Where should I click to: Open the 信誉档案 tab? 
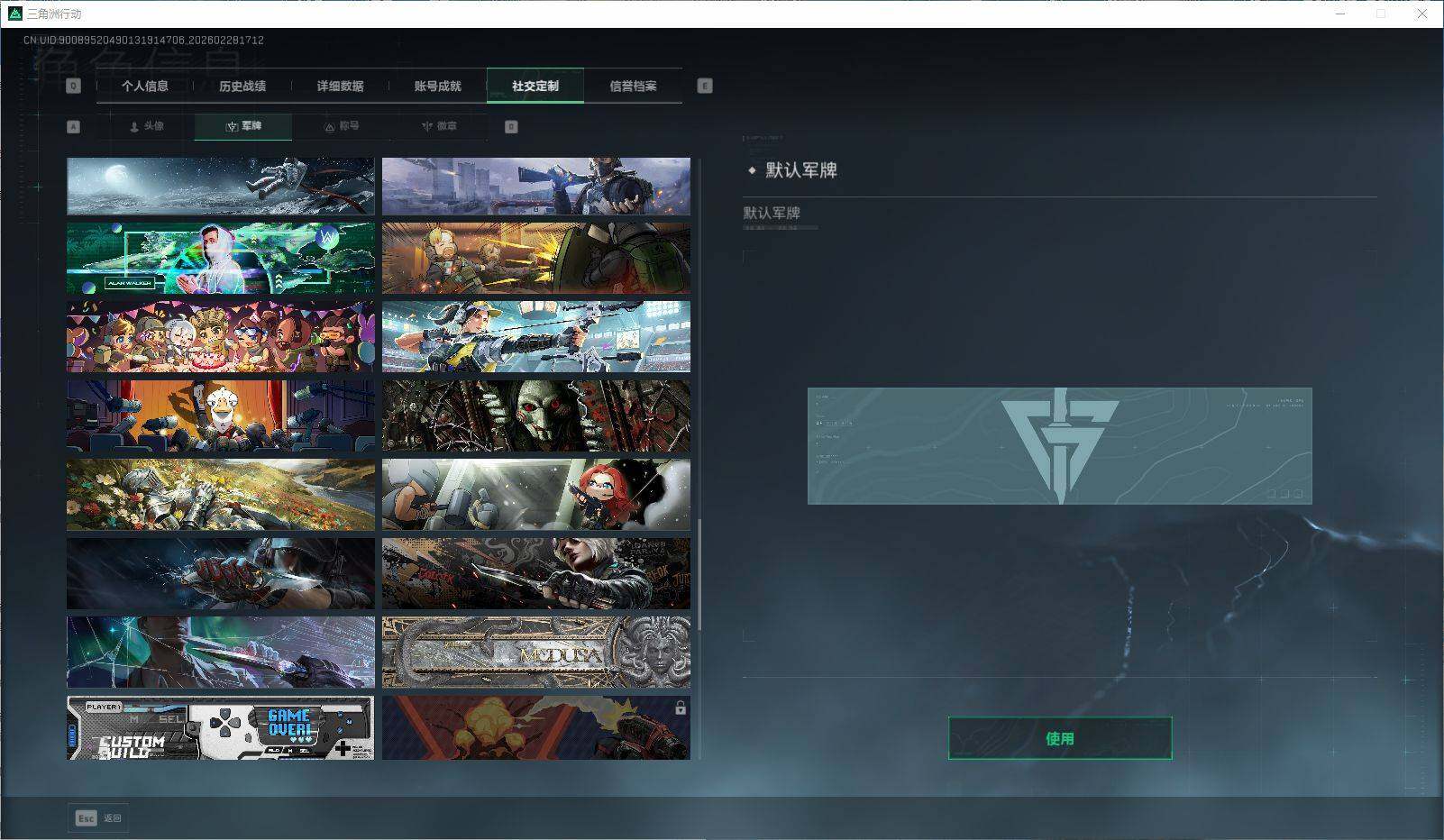tap(633, 86)
